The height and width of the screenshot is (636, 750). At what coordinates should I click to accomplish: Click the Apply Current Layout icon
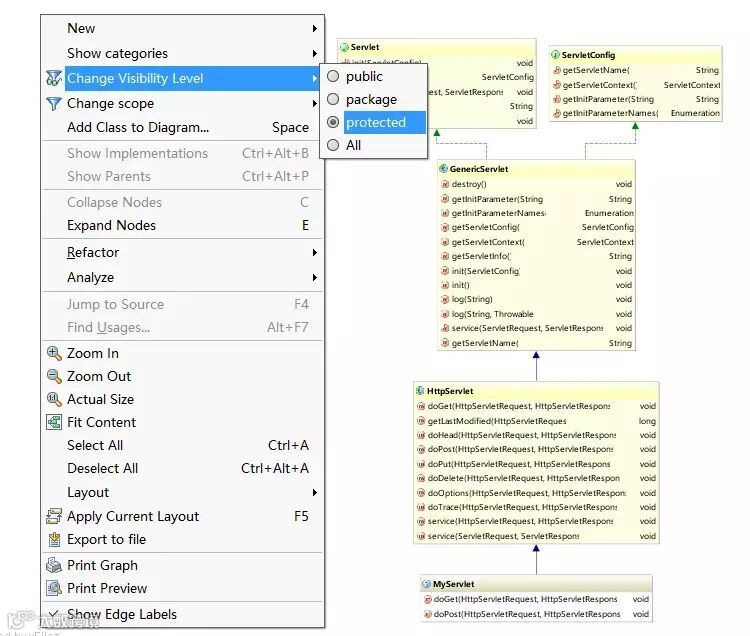[x=54, y=516]
